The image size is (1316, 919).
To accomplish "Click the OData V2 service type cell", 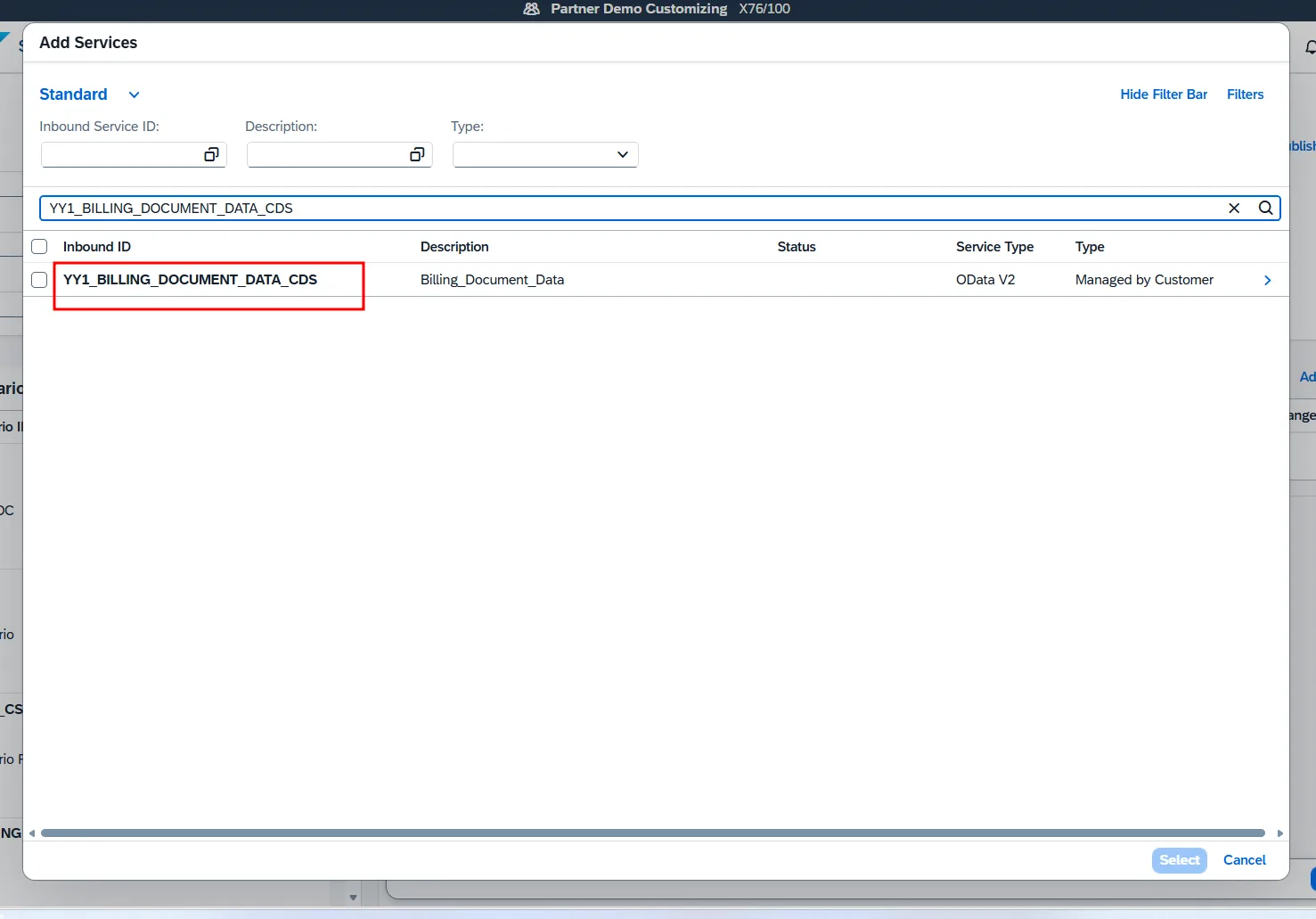I will (985, 280).
